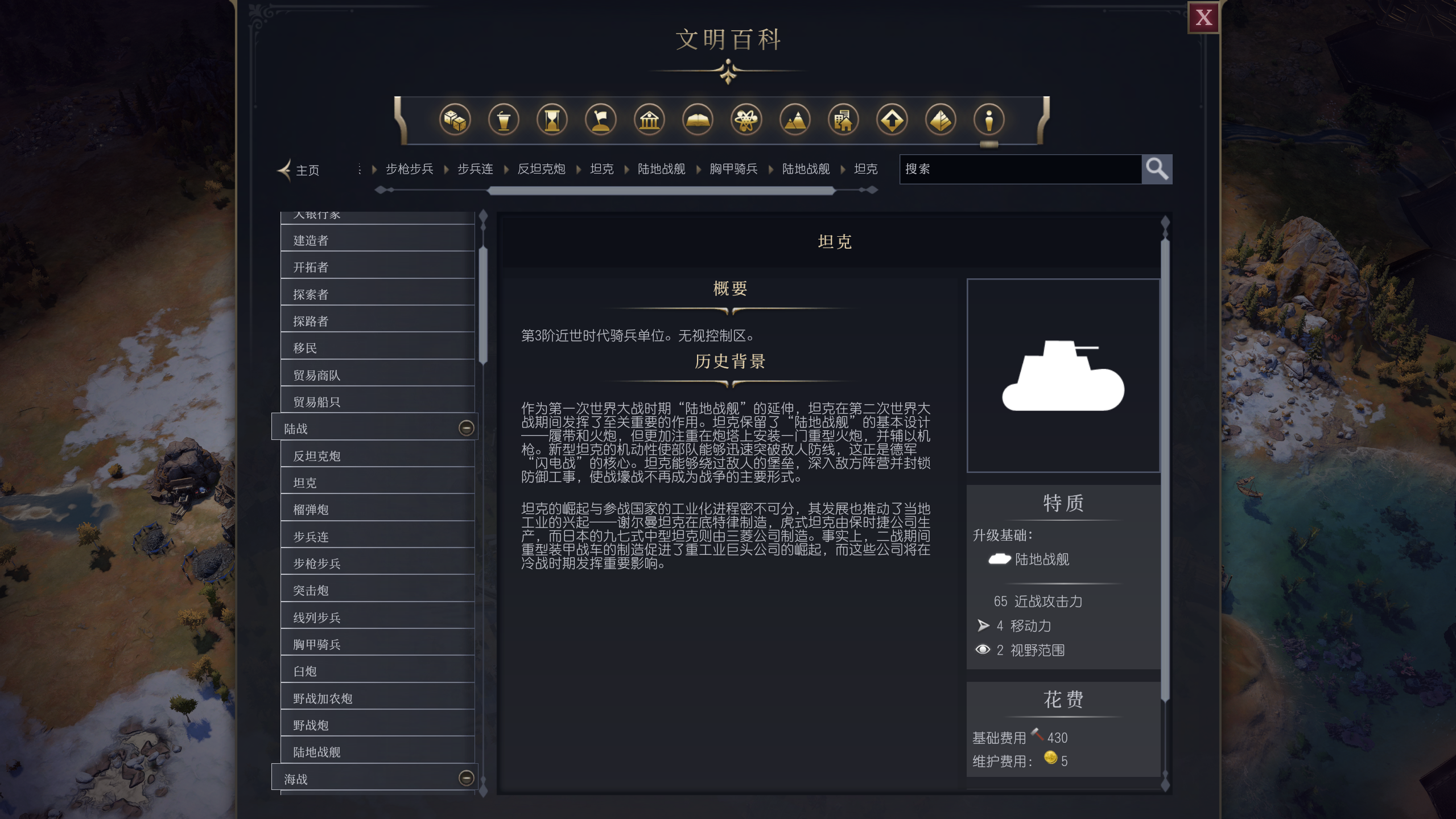
Task: Open the upward arrow diamond category
Action: coord(892,120)
